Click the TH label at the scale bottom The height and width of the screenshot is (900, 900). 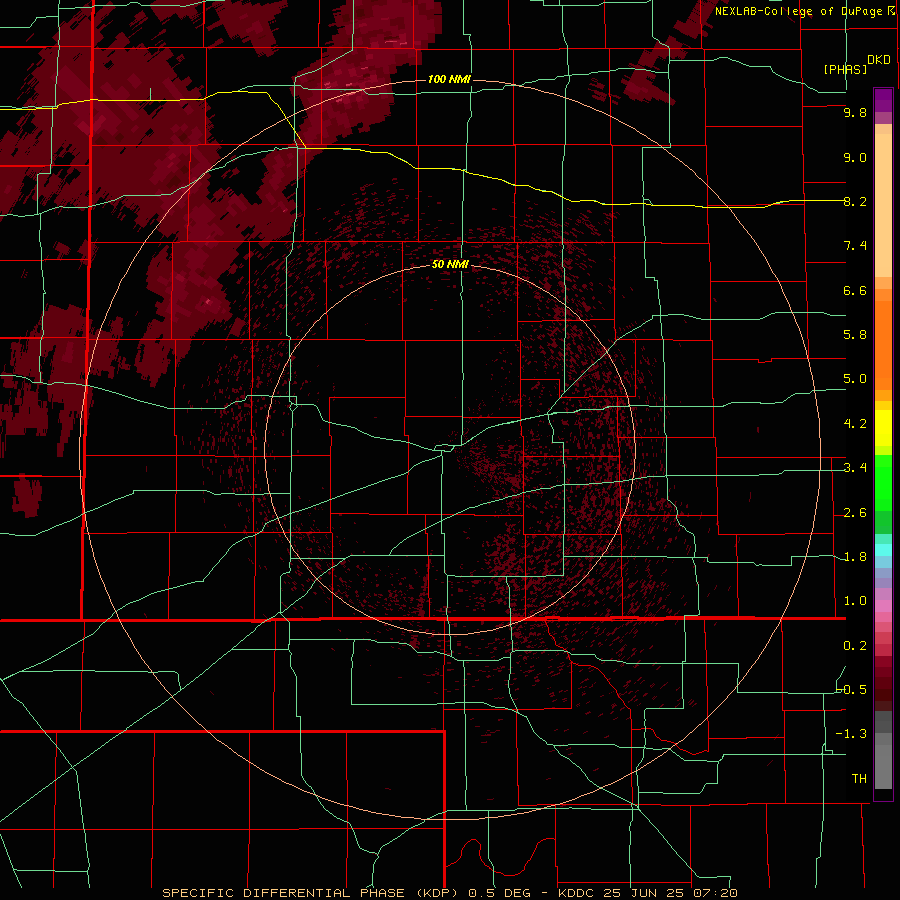pyautogui.click(x=859, y=779)
